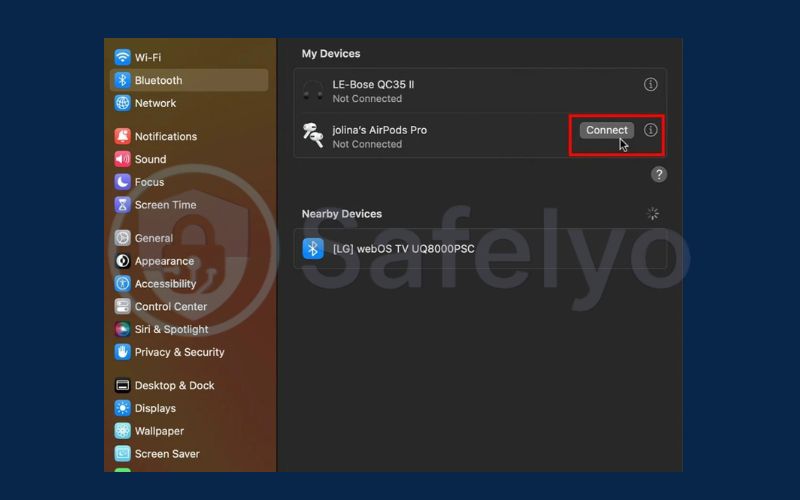Click the Desktop & Dock icon
Viewport: 800px width, 500px height.
click(x=122, y=385)
